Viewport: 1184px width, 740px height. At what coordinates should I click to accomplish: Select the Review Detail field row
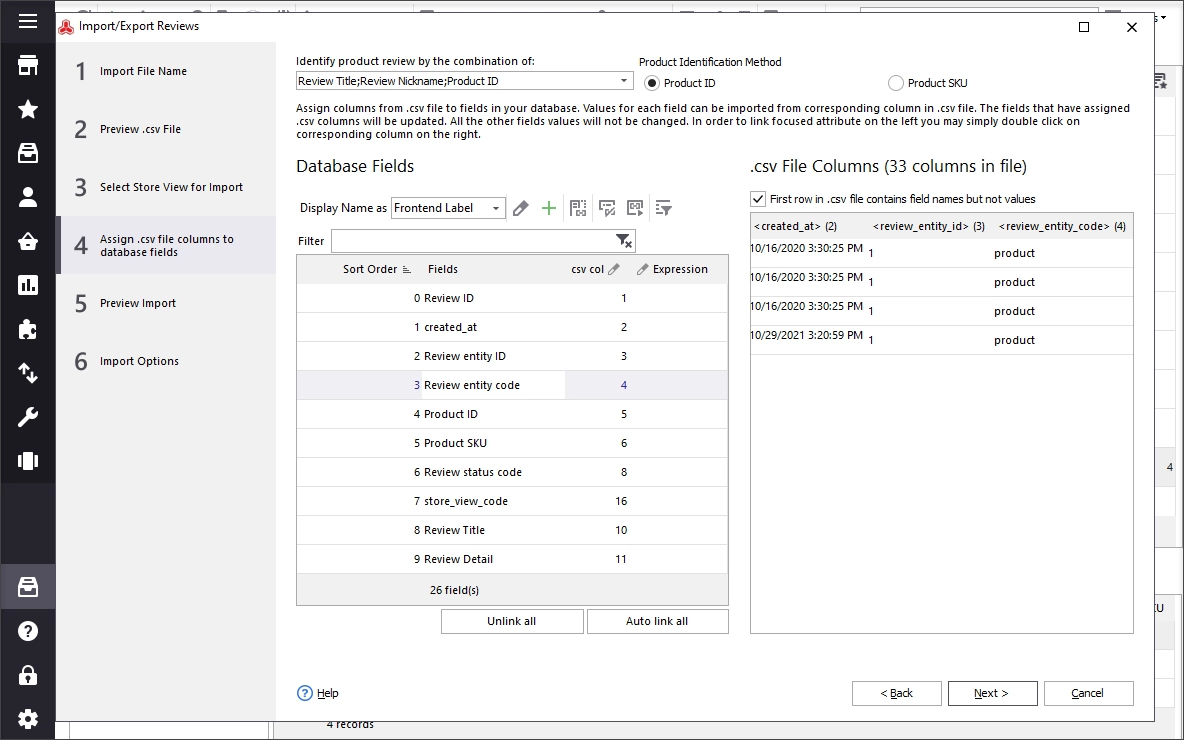[512, 560]
